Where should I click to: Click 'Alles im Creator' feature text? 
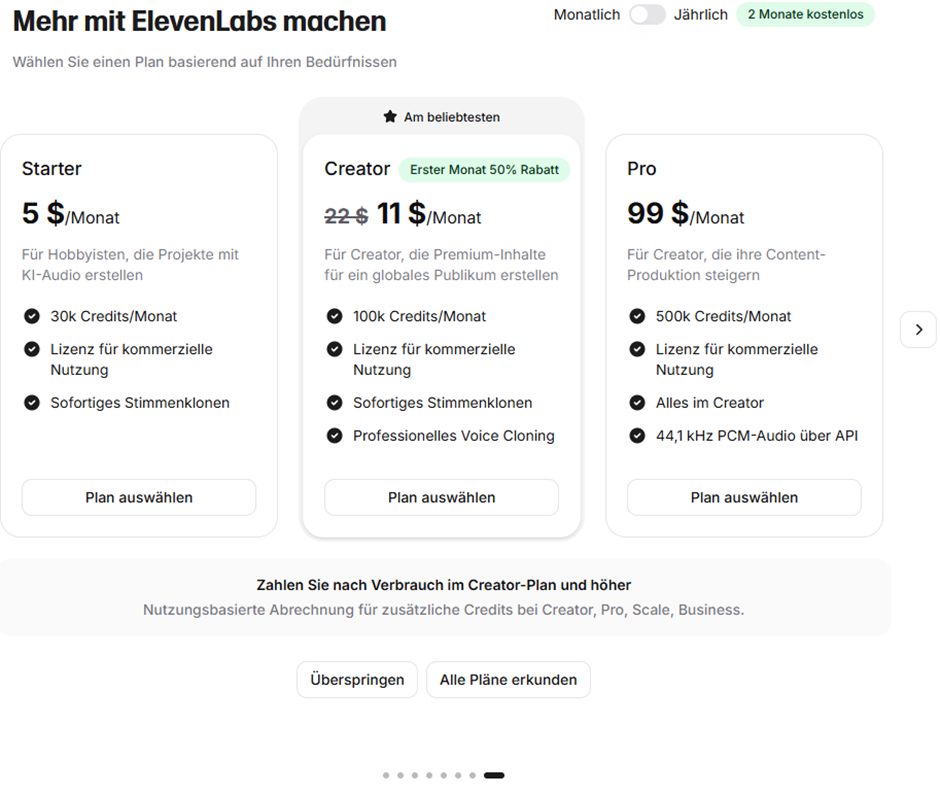(710, 403)
